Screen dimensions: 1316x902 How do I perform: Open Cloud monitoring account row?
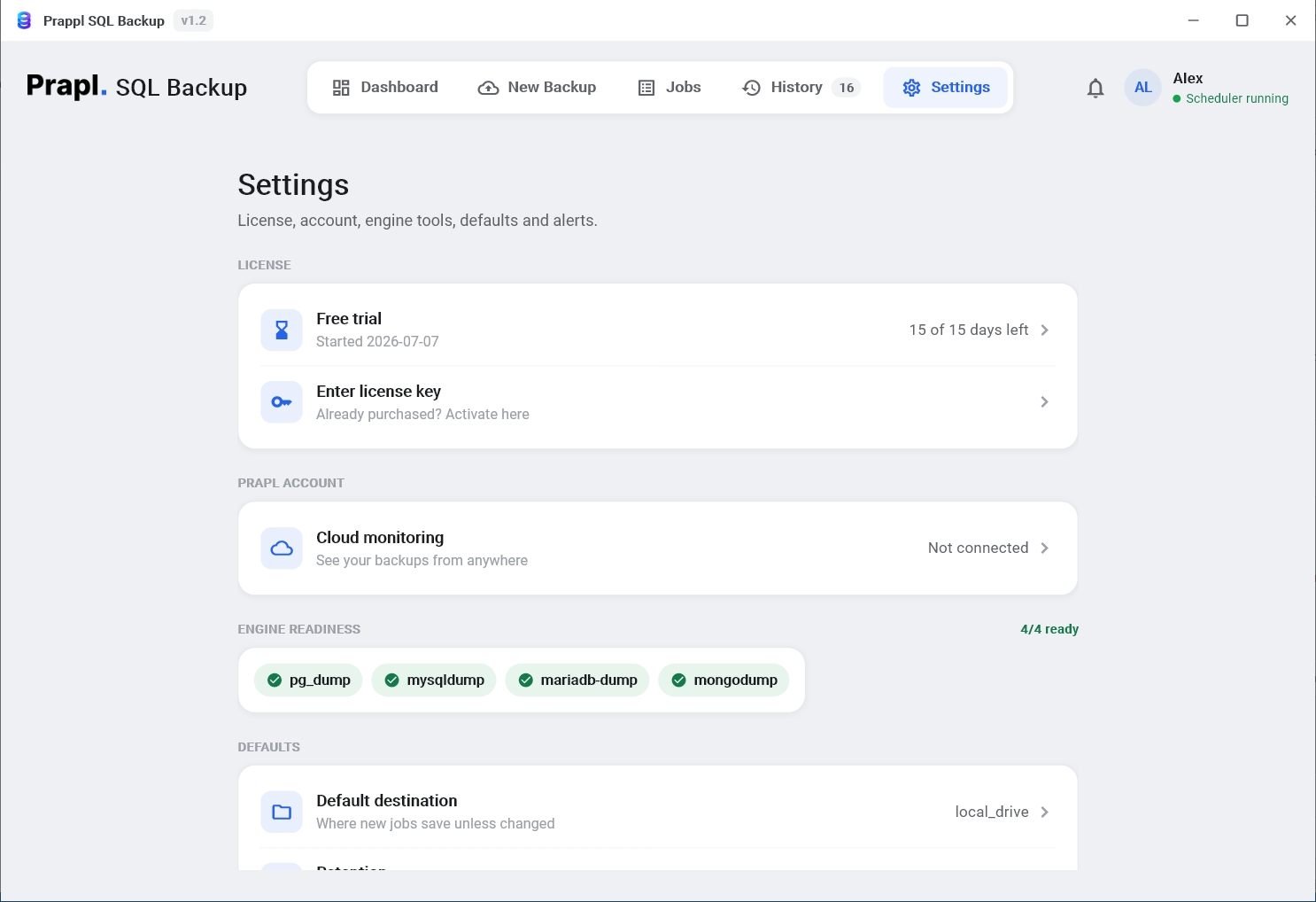(658, 548)
